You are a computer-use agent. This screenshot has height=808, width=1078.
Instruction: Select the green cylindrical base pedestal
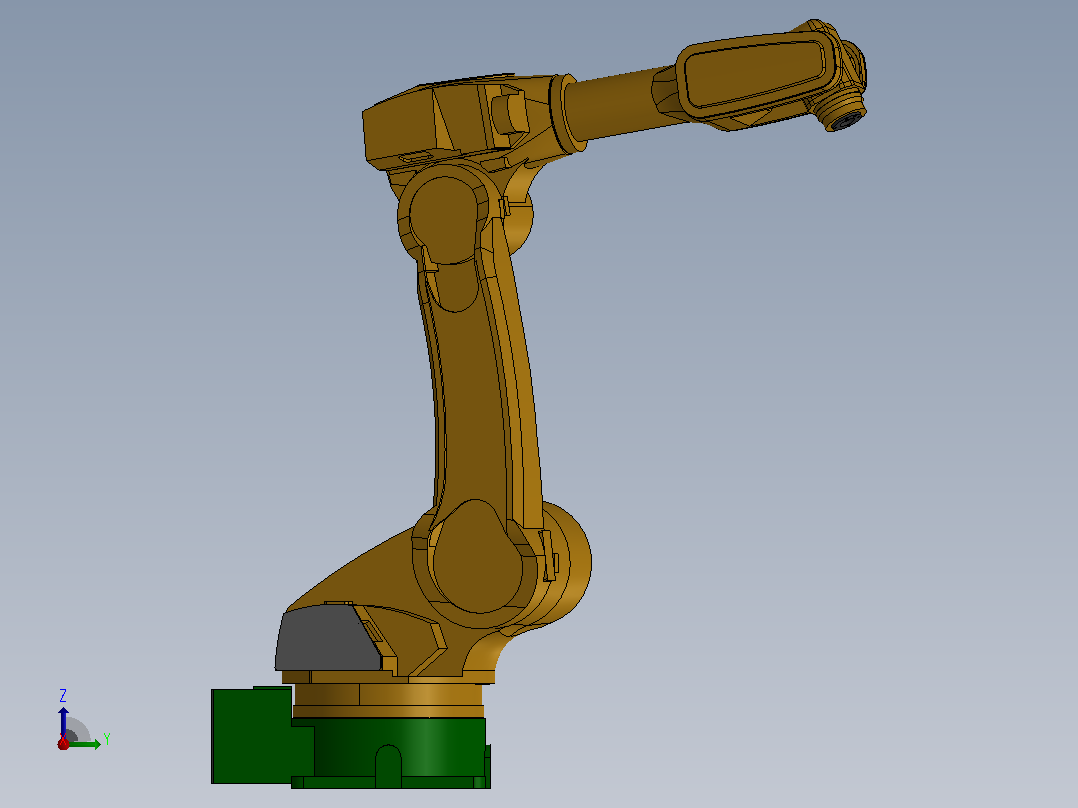(x=400, y=752)
